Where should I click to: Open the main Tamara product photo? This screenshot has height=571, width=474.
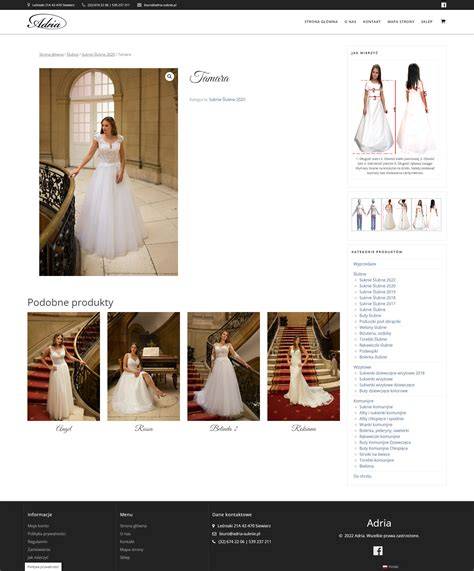108,172
